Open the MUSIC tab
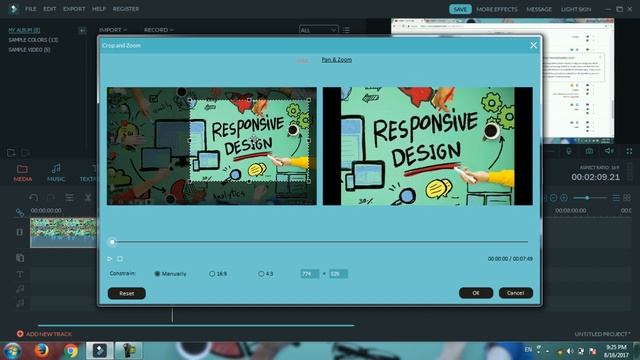640x360 pixels. (56, 173)
